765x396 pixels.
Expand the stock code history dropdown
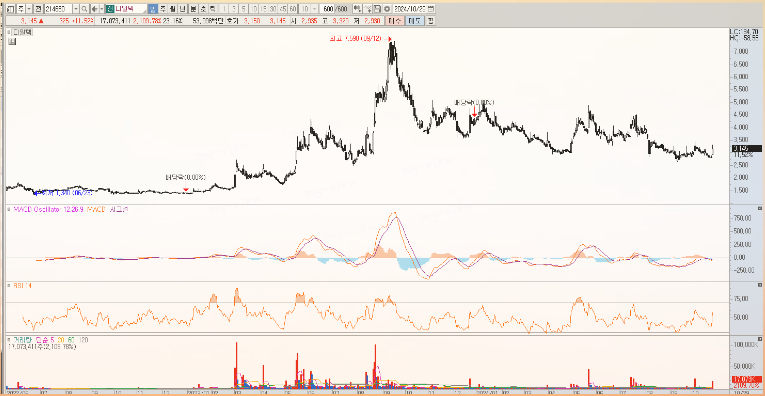pyautogui.click(x=76, y=9)
